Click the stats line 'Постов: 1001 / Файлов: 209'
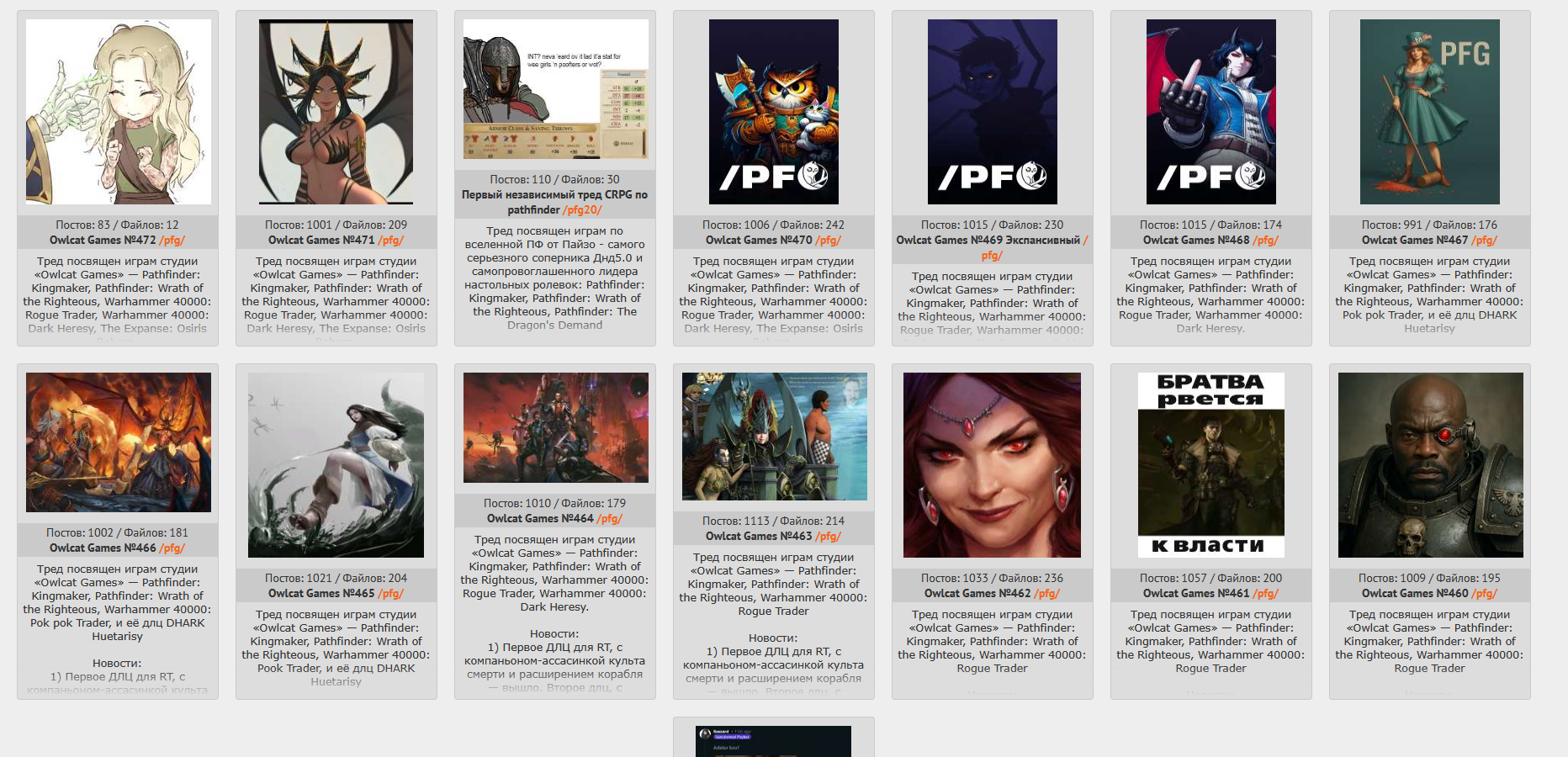1568x757 pixels. [x=336, y=225]
